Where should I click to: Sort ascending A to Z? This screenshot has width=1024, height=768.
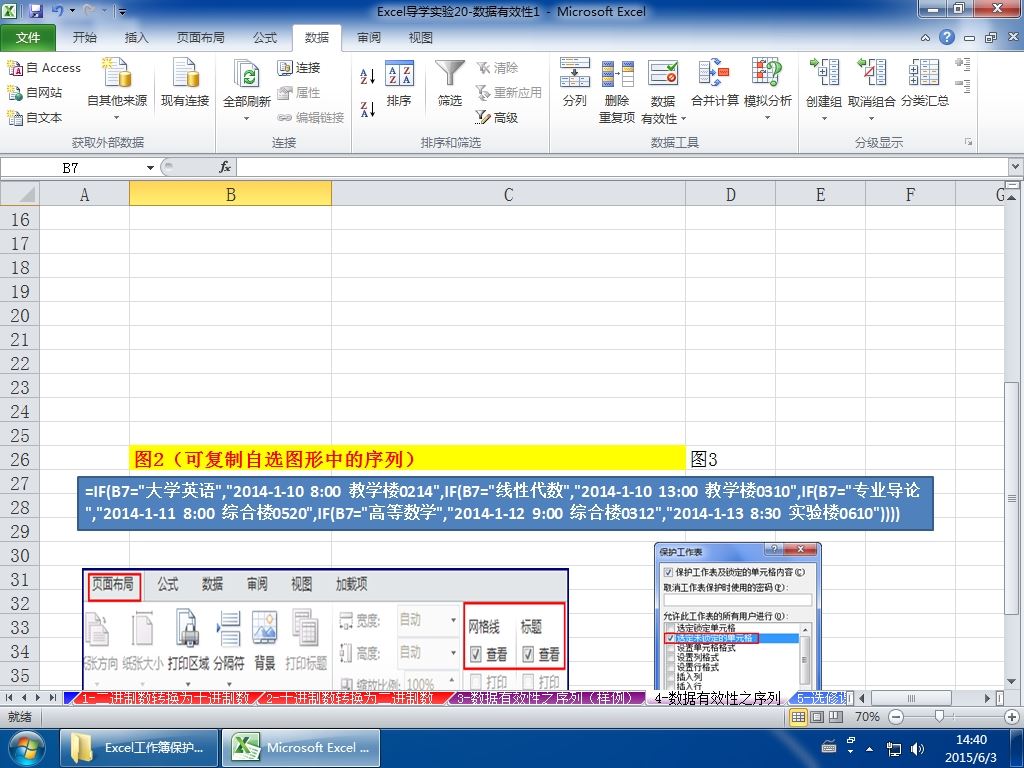[368, 76]
